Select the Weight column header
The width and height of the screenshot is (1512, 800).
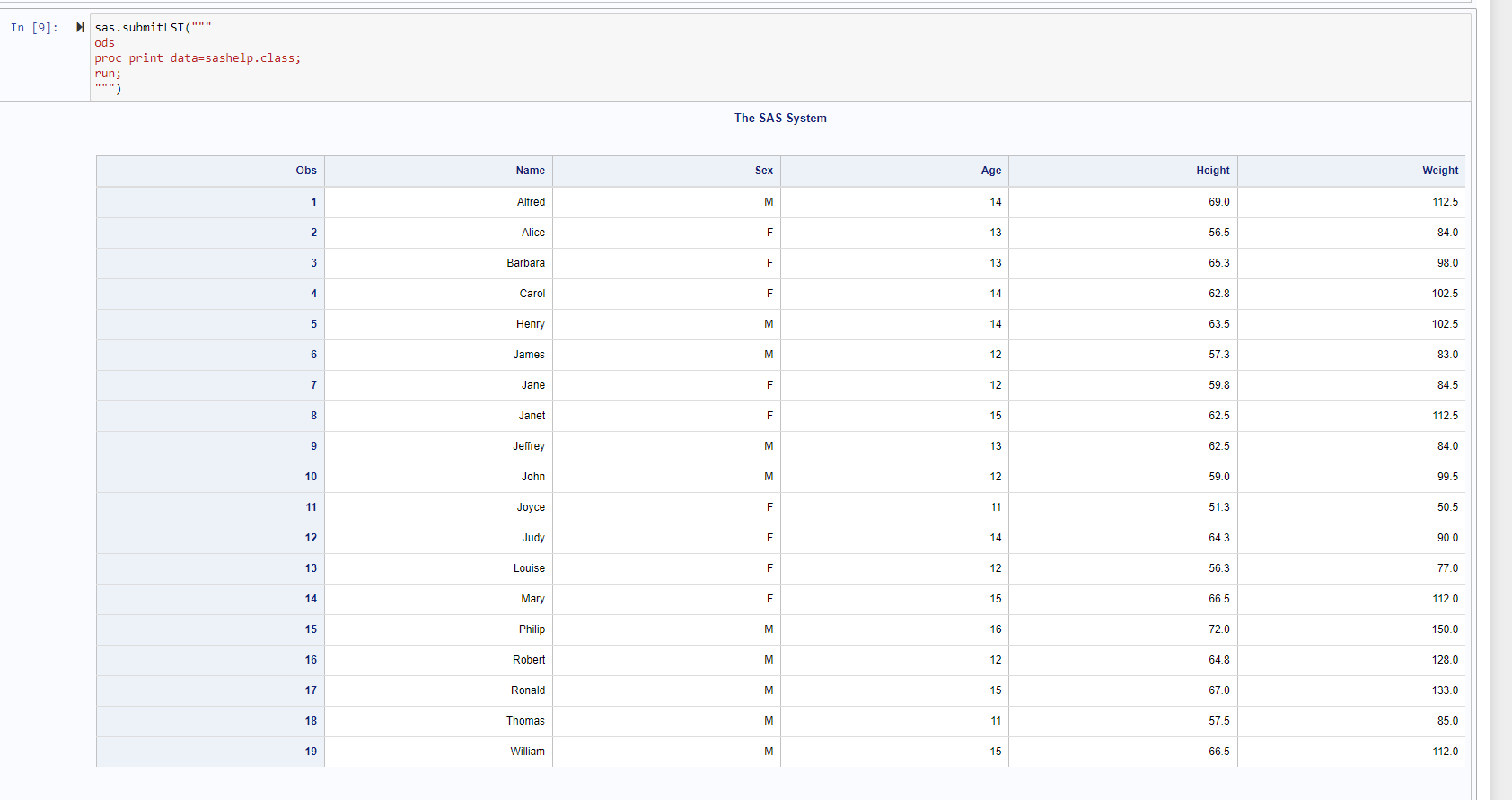[x=1439, y=171]
